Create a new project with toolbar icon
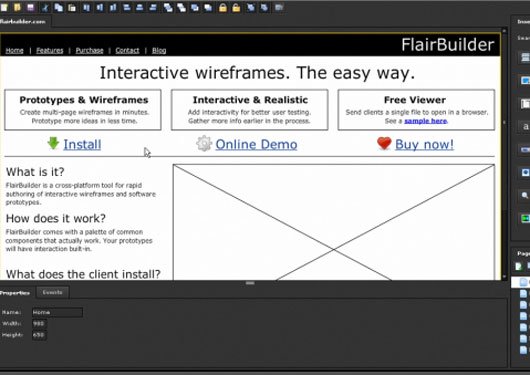Image resolution: width=530 pixels, height=375 pixels. tap(4, 7)
